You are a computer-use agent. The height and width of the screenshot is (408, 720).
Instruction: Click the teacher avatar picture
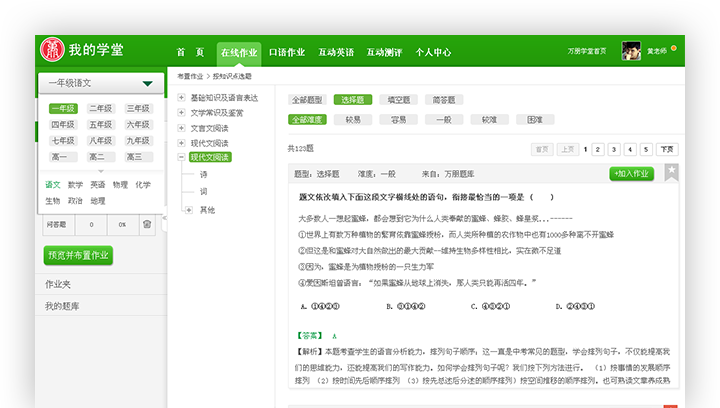click(x=631, y=51)
